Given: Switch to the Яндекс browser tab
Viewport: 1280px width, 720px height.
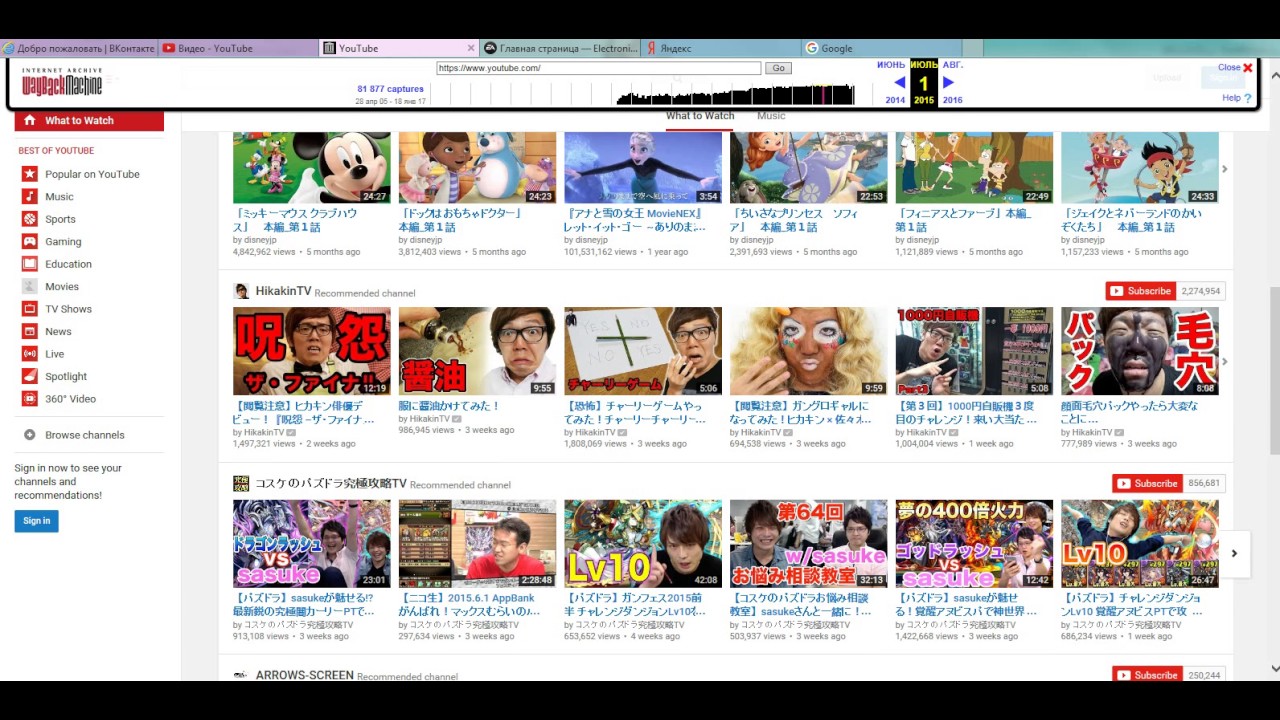Looking at the screenshot, I should pos(720,48).
